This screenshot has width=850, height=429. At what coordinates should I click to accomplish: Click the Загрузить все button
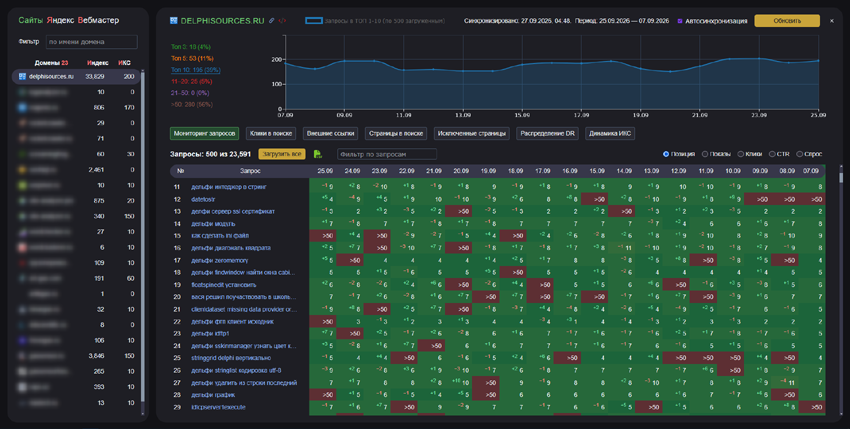(282, 154)
